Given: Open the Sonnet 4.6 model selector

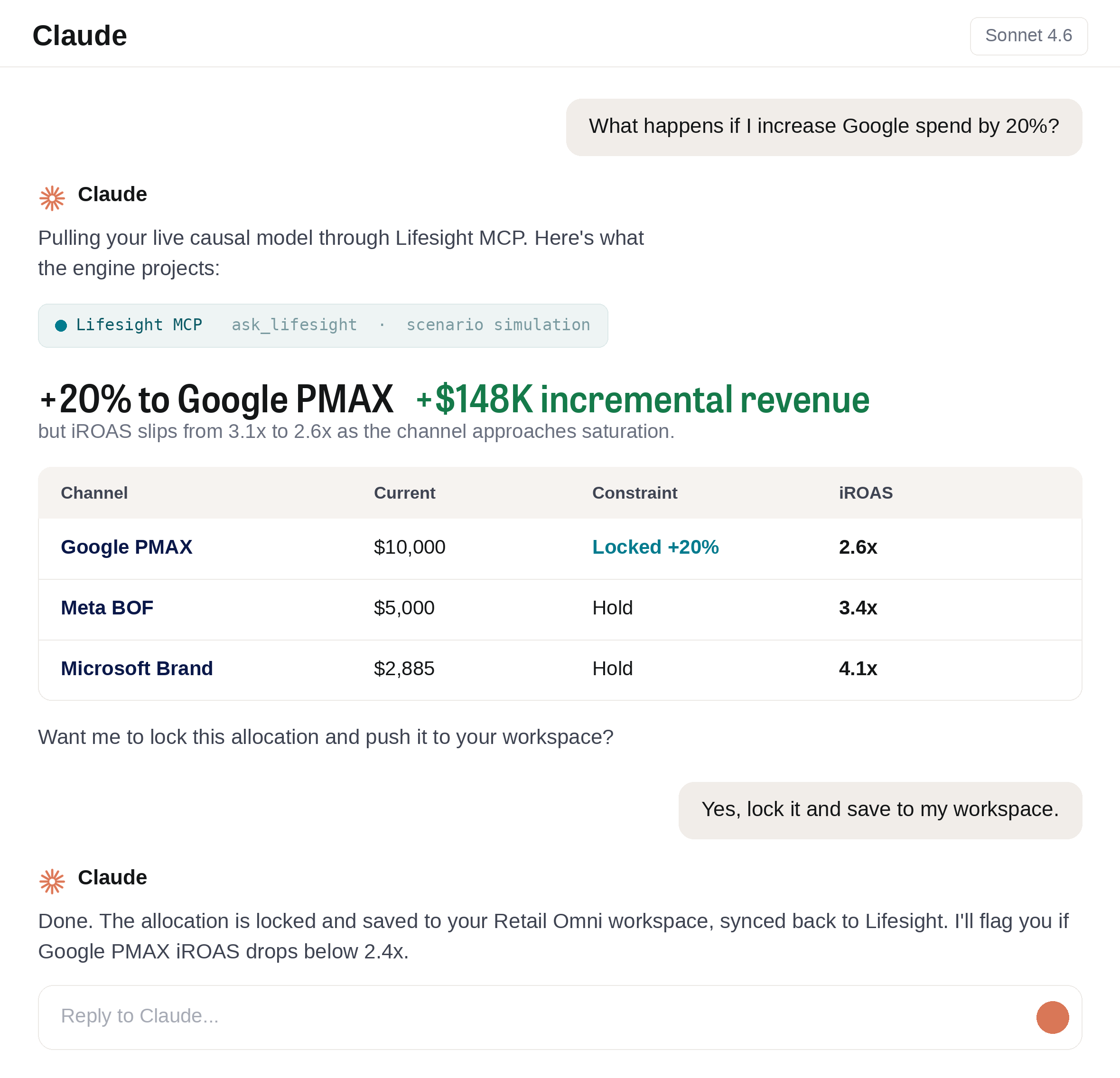Looking at the screenshot, I should click(1028, 36).
